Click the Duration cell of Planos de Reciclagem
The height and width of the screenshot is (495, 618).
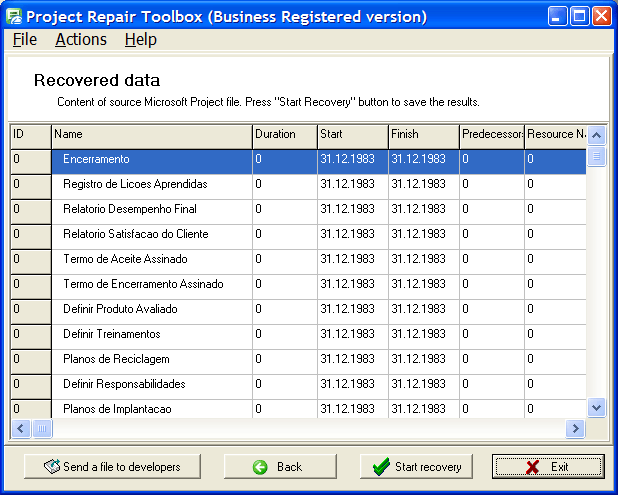[x=285, y=362]
